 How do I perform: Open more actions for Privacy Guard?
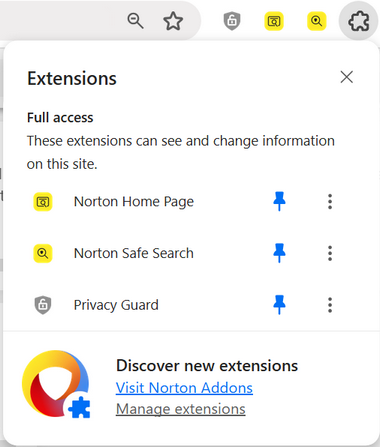pyautogui.click(x=330, y=305)
